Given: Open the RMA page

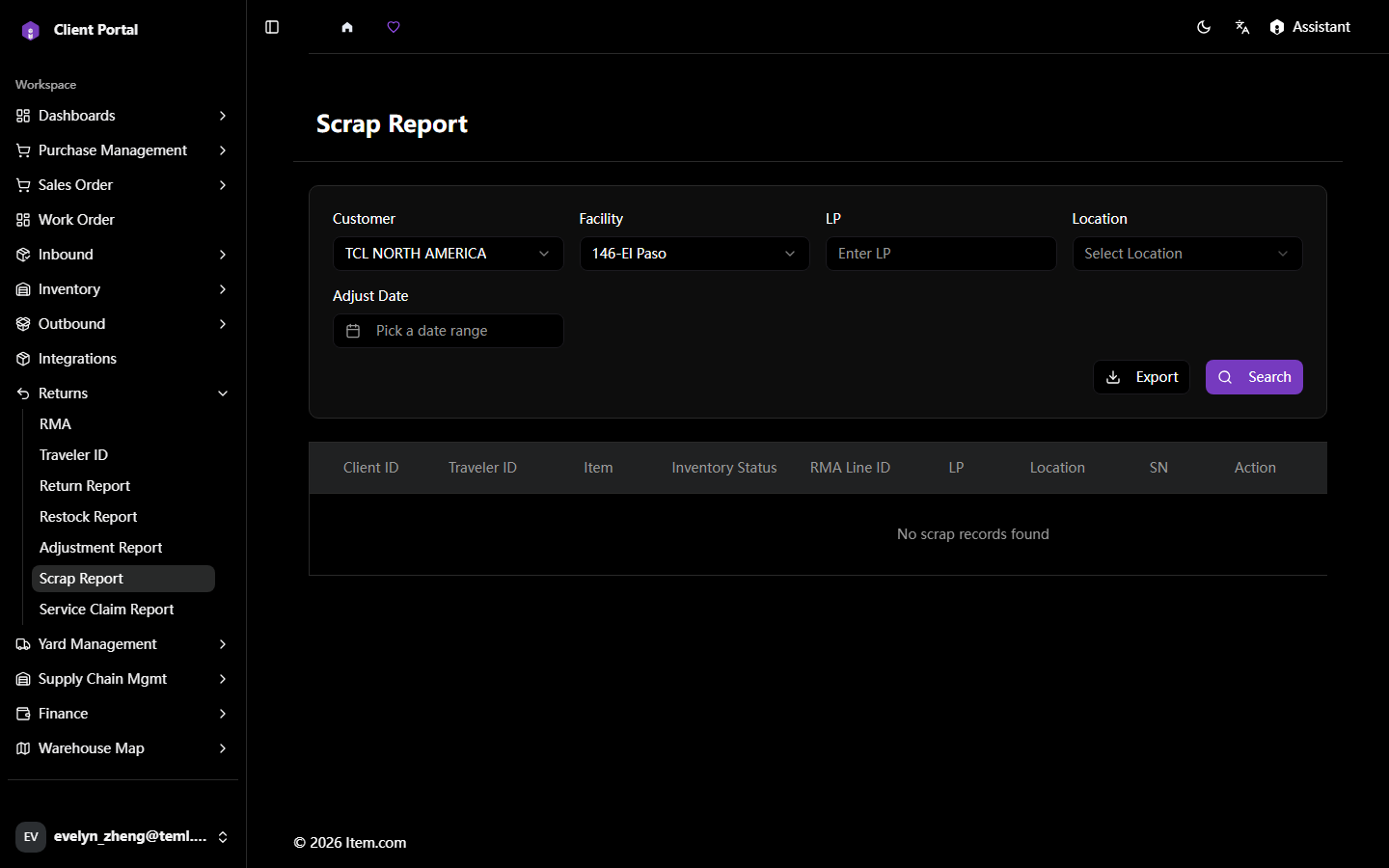Looking at the screenshot, I should coord(123,424).
